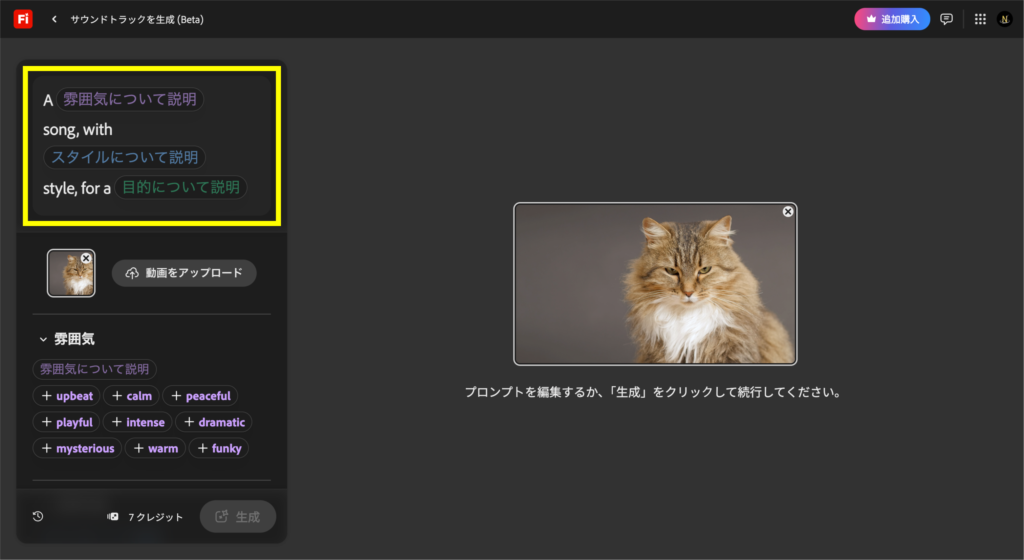Add the upbeat mood tag

(66, 396)
